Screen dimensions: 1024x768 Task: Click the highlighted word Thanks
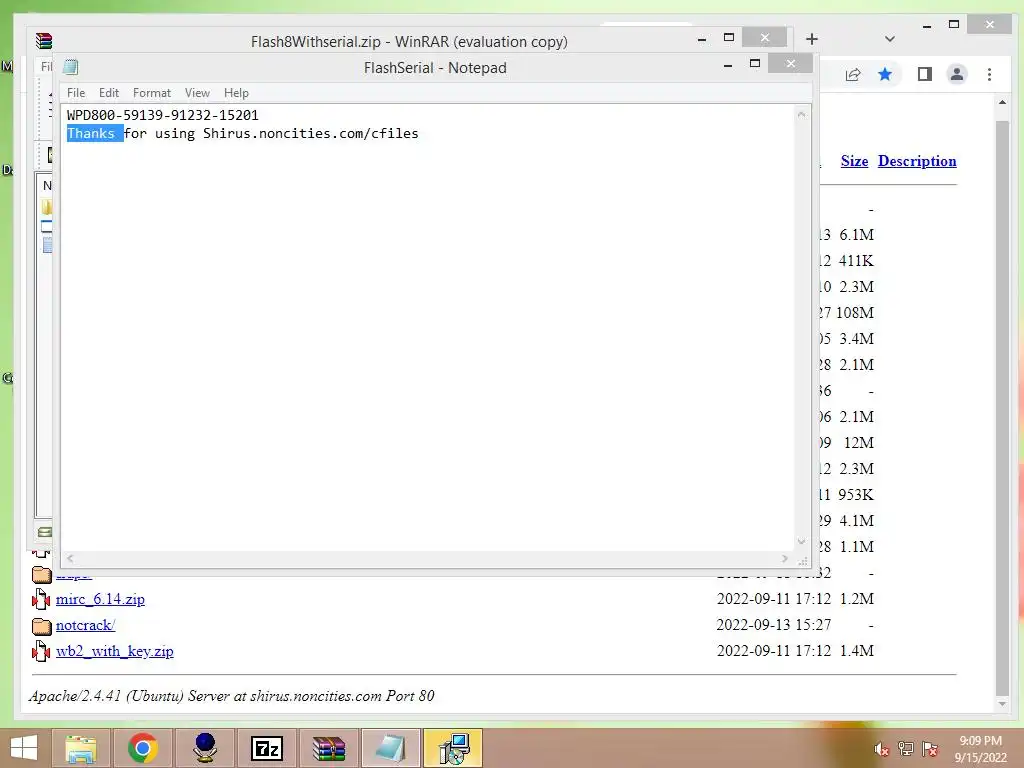click(91, 133)
